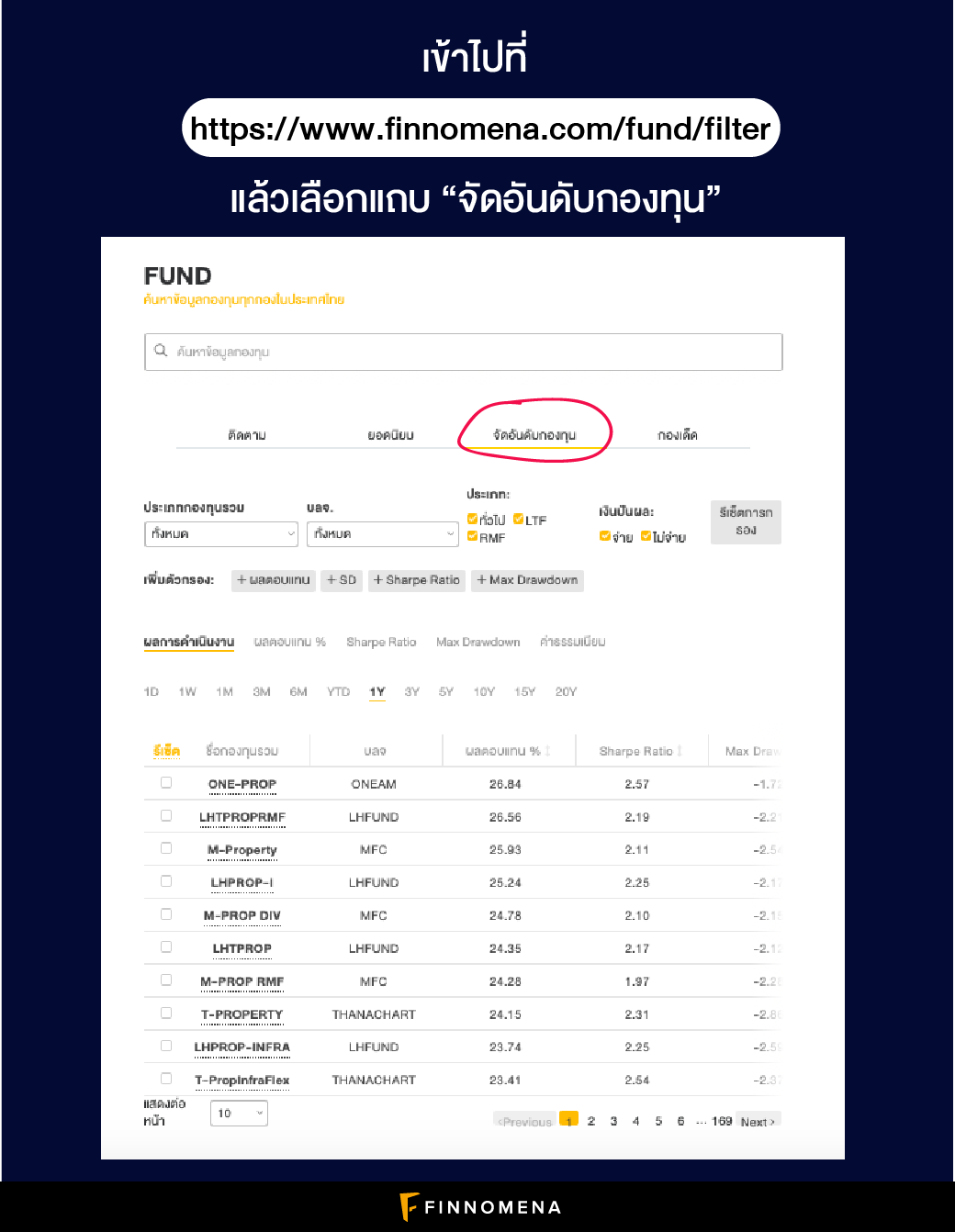Switch to the จัดอันดับกองทุน tab
955x1232 pixels.
534,435
